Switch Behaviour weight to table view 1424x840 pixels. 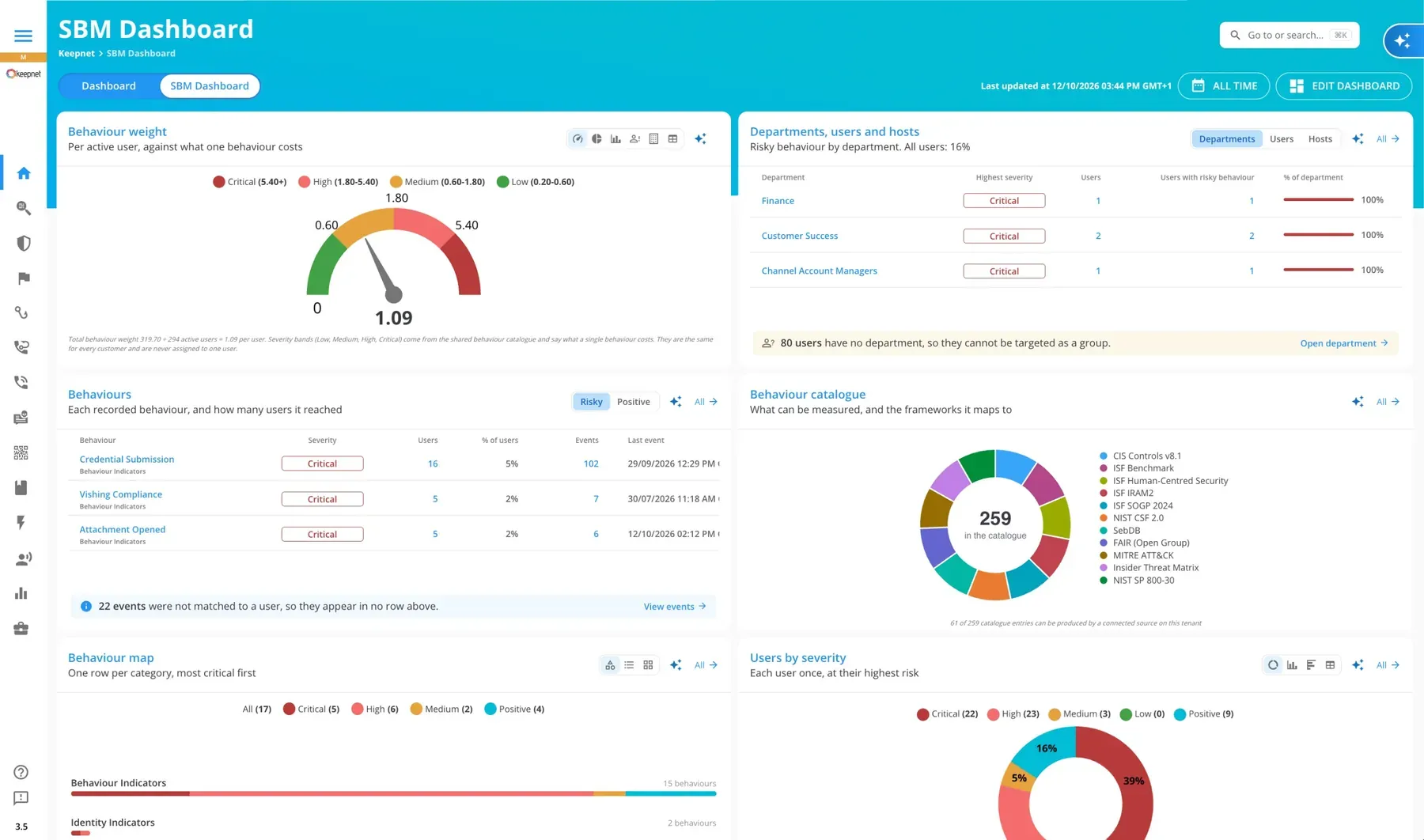coord(672,138)
